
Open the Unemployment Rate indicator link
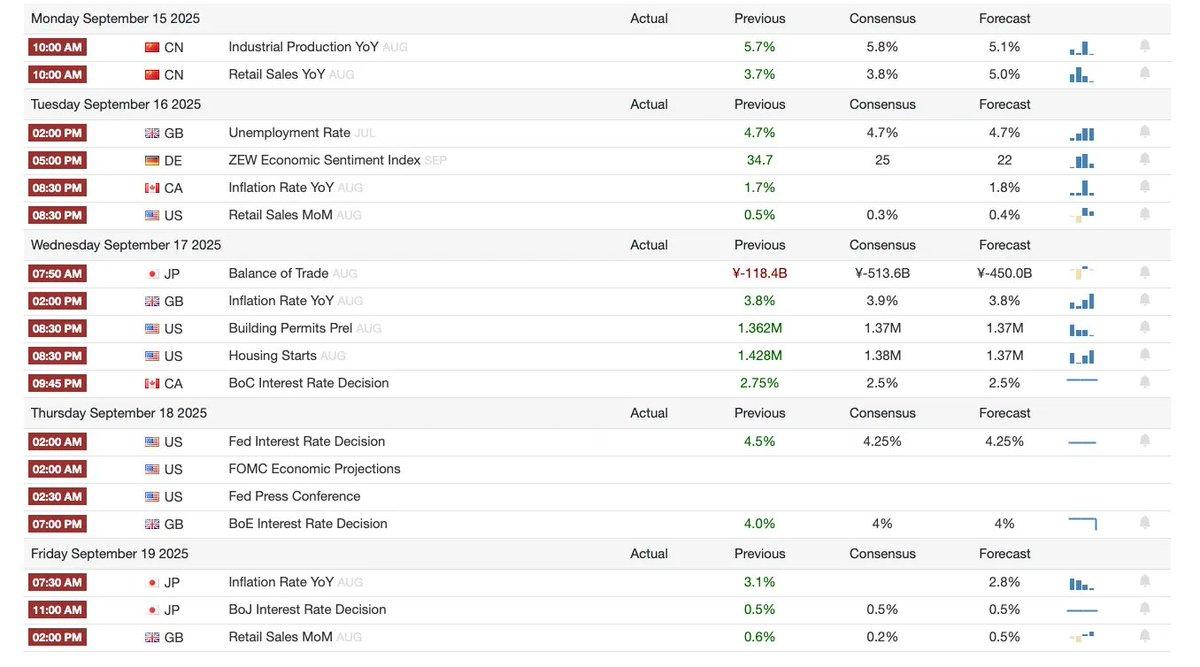[289, 132]
